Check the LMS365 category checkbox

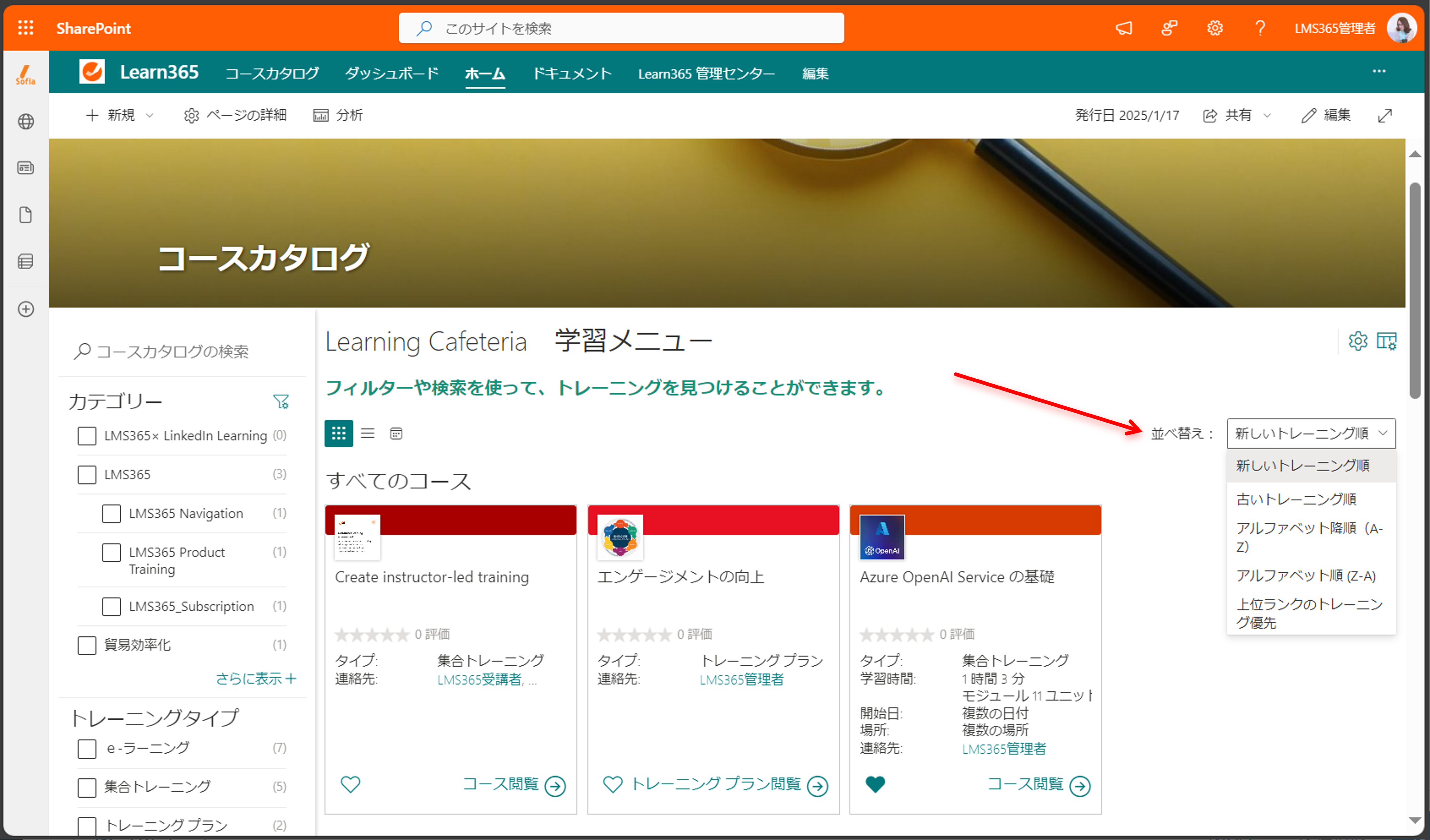click(87, 475)
